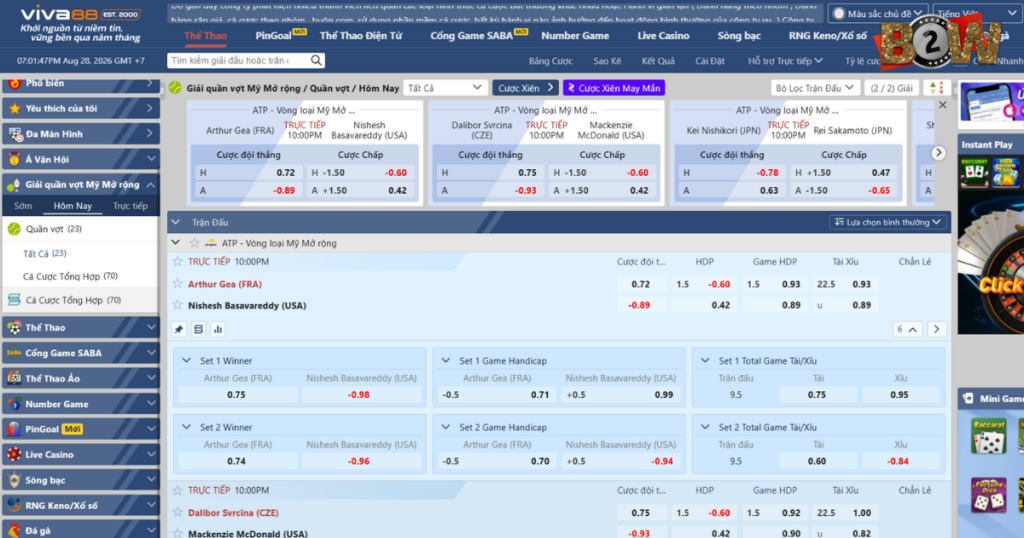Click Cược Xiên button
This screenshot has width=1024, height=538.
(524, 88)
